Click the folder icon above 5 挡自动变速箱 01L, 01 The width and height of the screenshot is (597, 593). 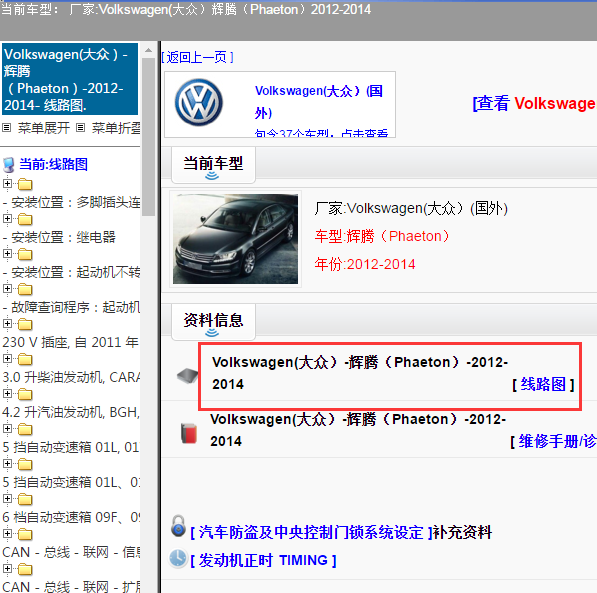pyautogui.click(x=25, y=430)
